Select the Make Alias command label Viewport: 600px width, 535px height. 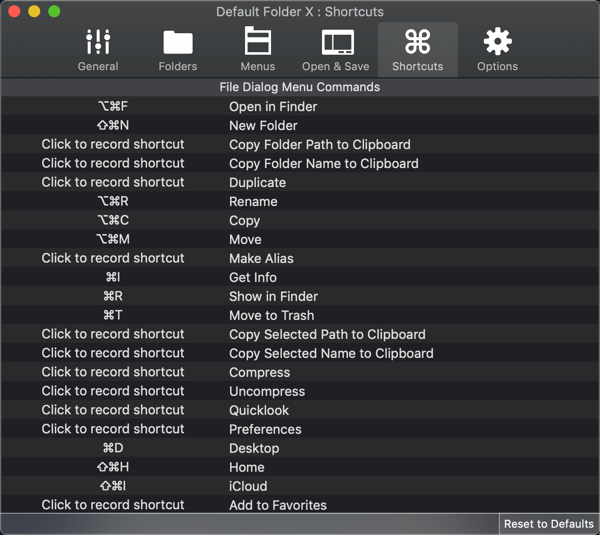click(261, 259)
